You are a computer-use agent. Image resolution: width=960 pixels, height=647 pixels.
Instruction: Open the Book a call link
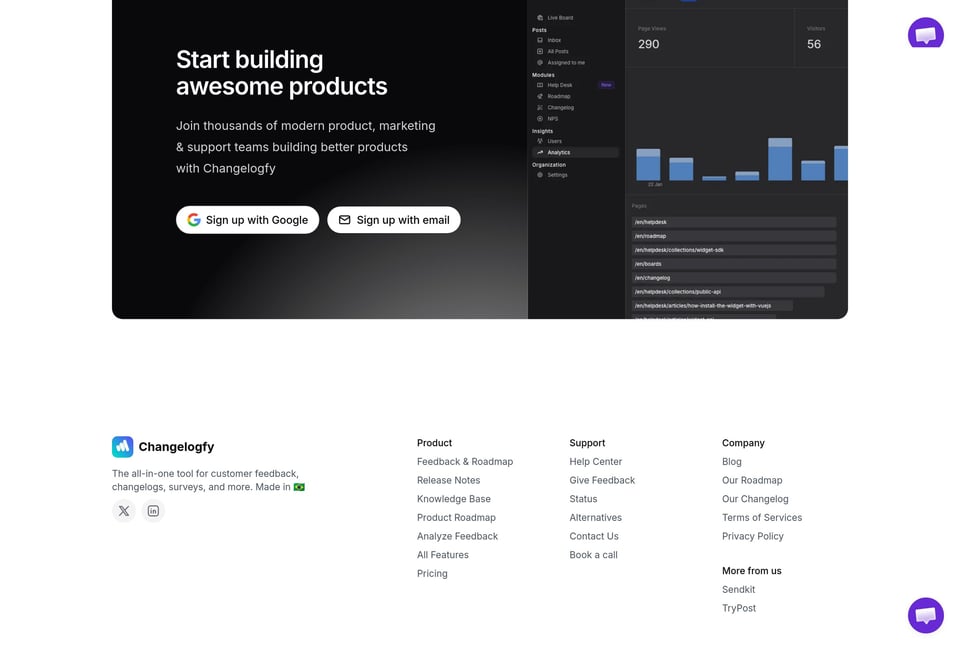pyautogui.click(x=593, y=555)
